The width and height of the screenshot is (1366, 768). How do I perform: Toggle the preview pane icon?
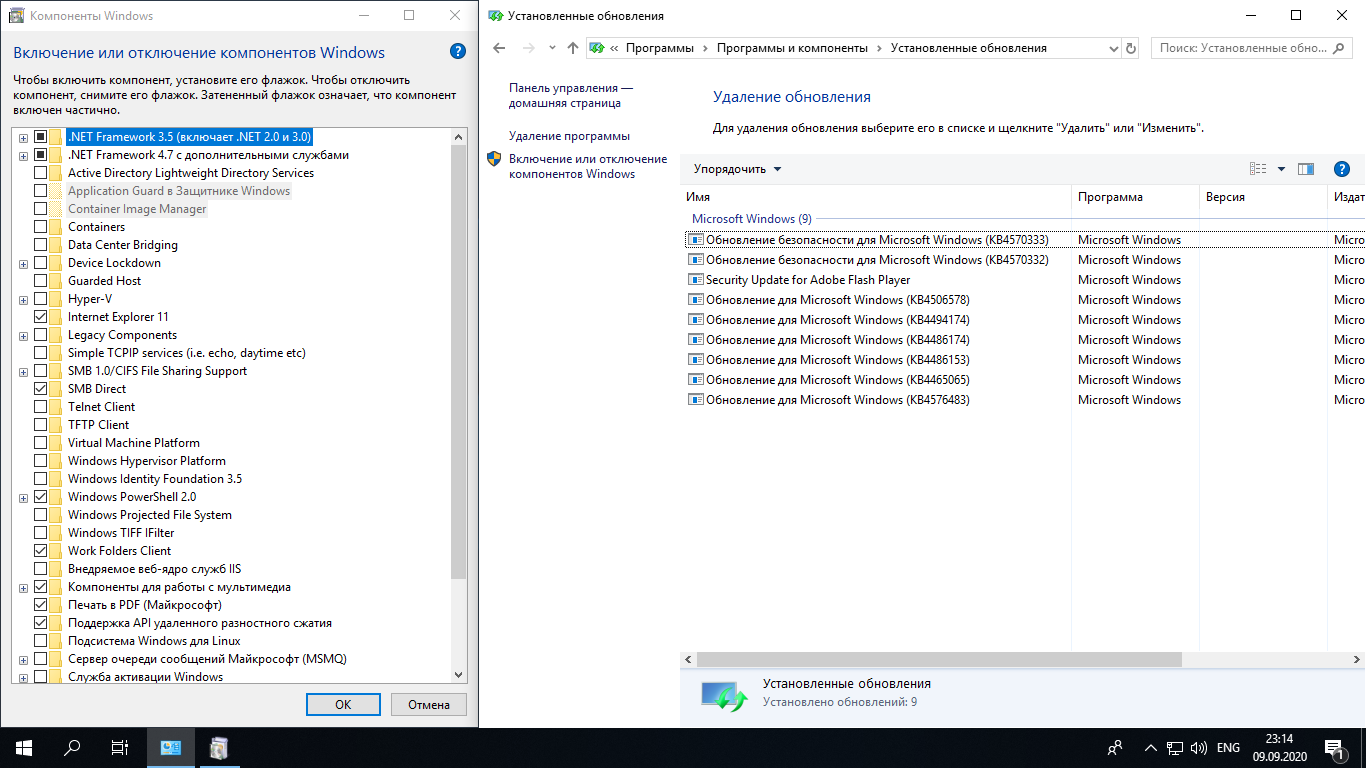click(1306, 169)
